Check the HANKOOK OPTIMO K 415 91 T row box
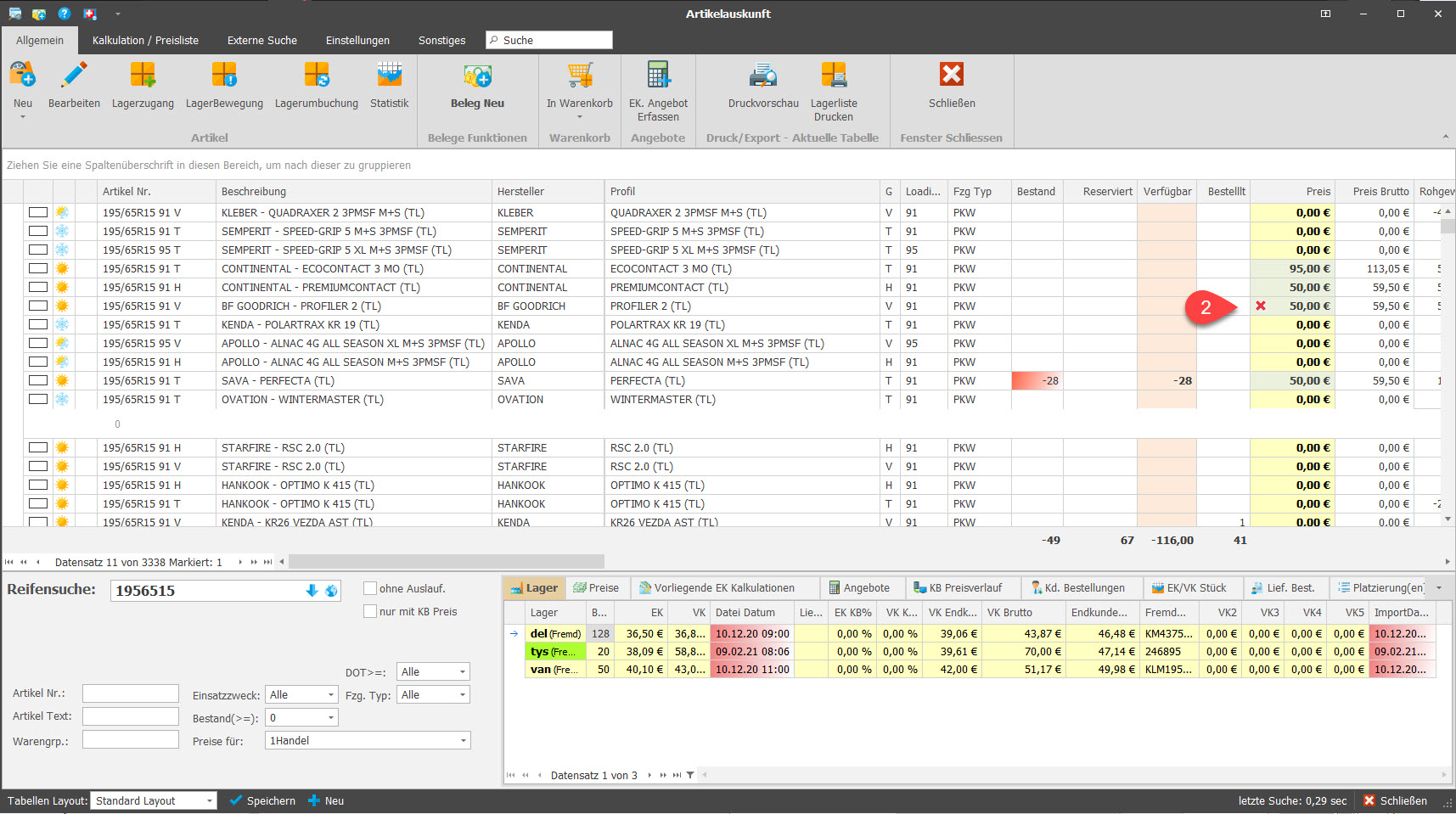 pyautogui.click(x=38, y=503)
